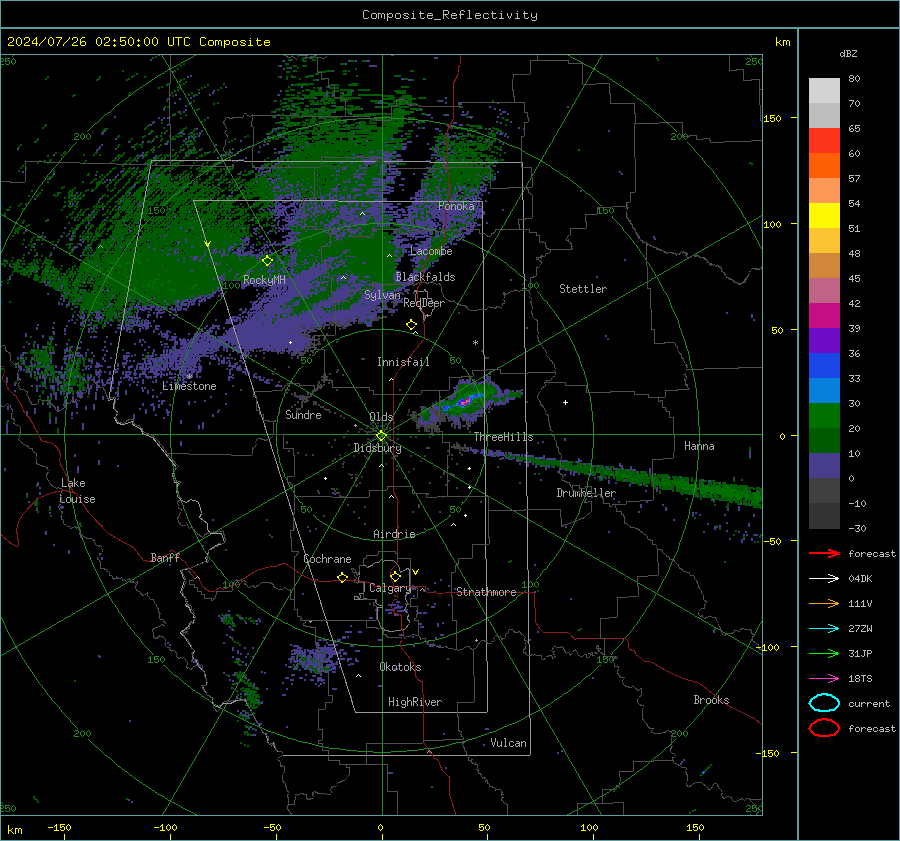The image size is (900, 841).
Task: Click the Sylvan label
Action: point(382,295)
